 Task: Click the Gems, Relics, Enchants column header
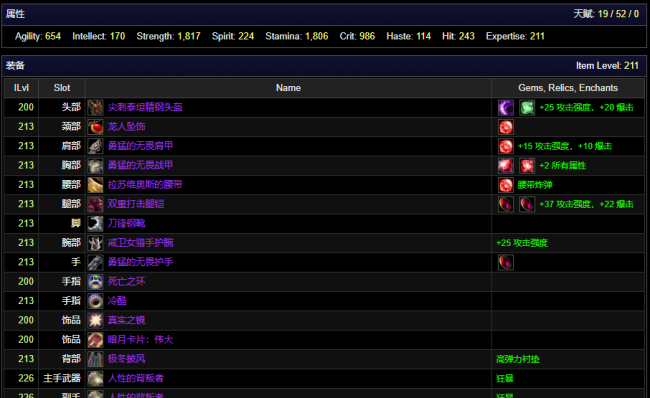(568, 88)
